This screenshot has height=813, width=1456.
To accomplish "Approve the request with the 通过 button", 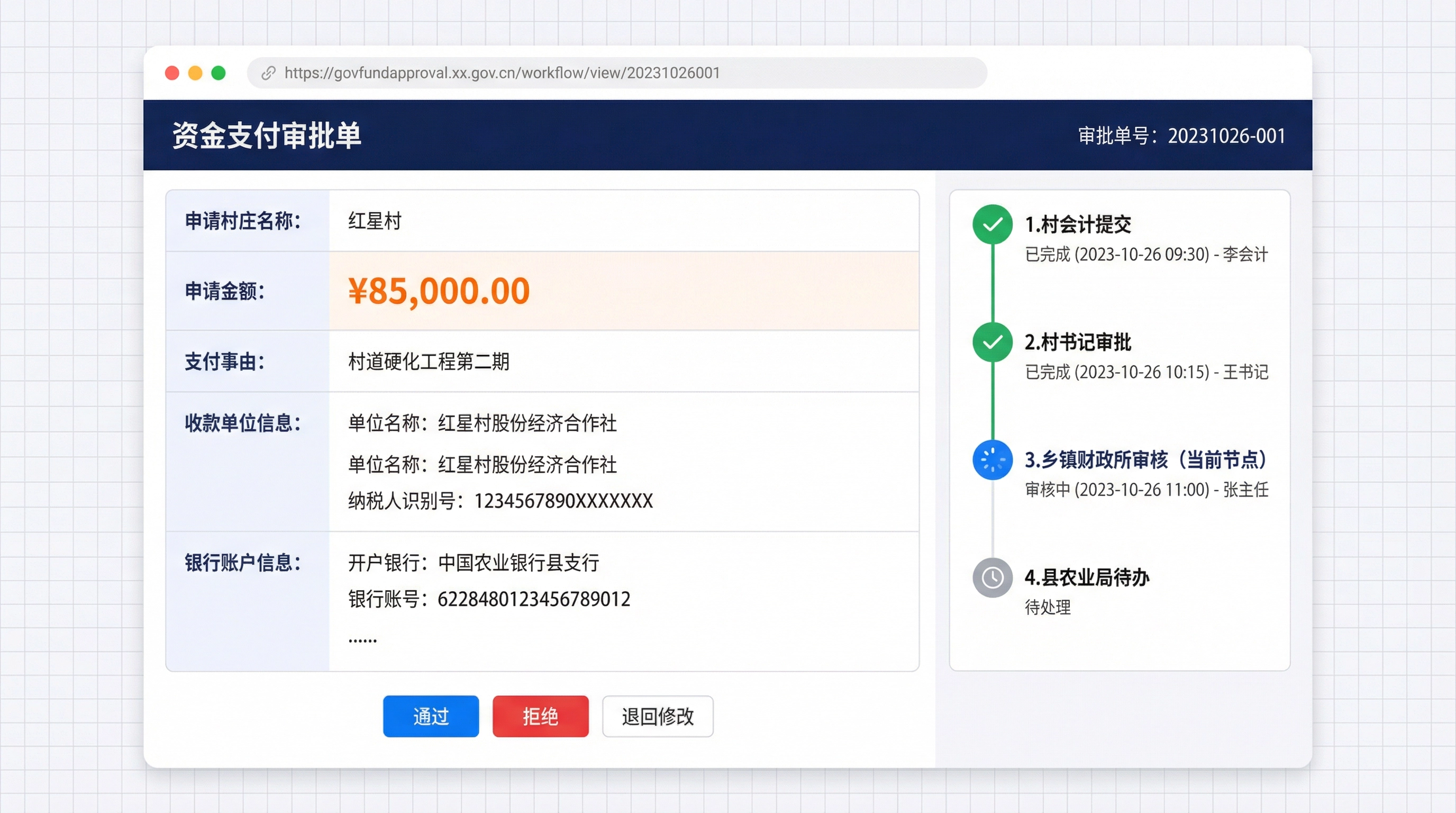I will (431, 716).
